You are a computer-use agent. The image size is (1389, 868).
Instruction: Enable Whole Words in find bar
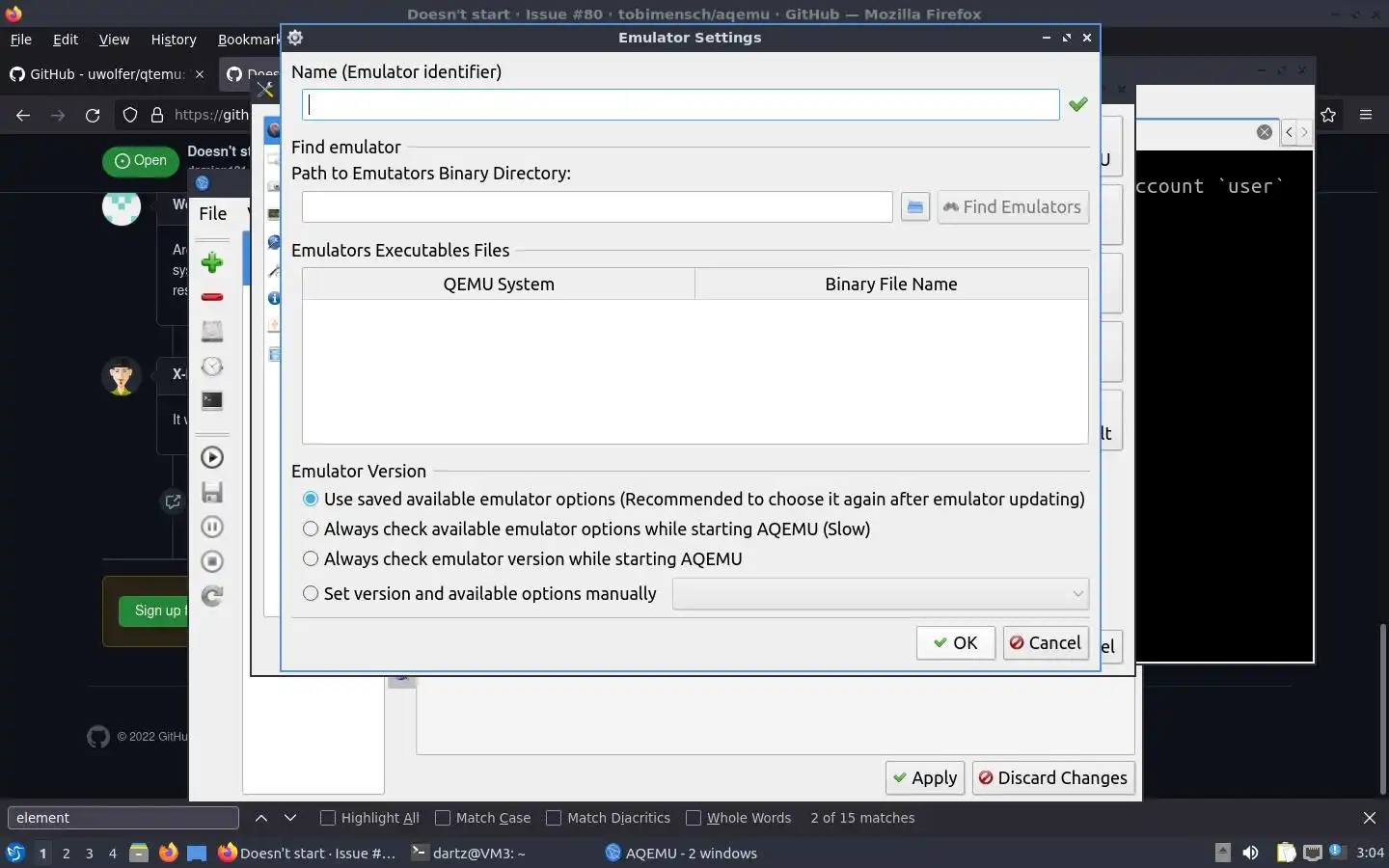coord(738,818)
